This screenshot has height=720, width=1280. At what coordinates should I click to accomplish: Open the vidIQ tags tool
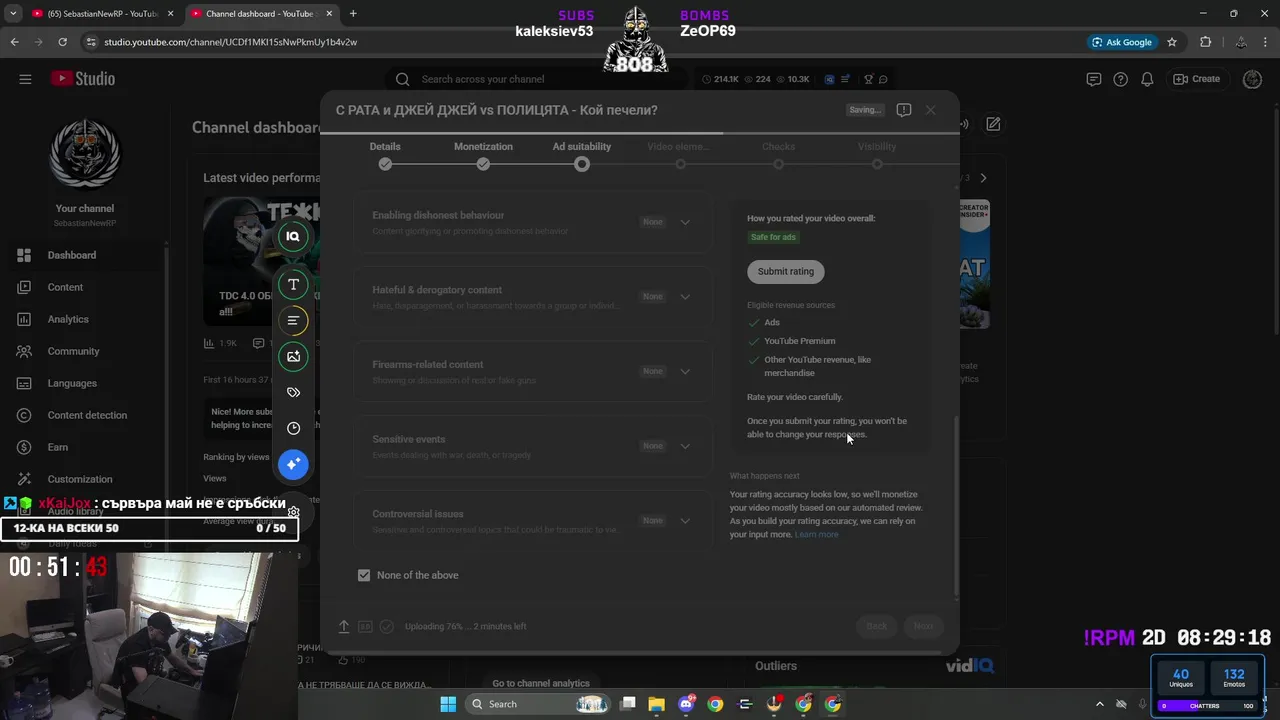coord(293,393)
